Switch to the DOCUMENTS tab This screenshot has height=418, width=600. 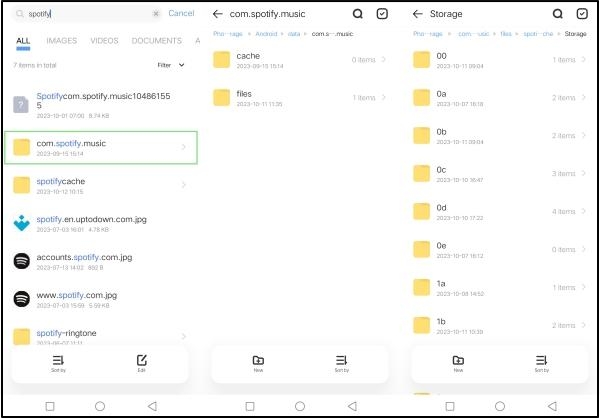(157, 41)
